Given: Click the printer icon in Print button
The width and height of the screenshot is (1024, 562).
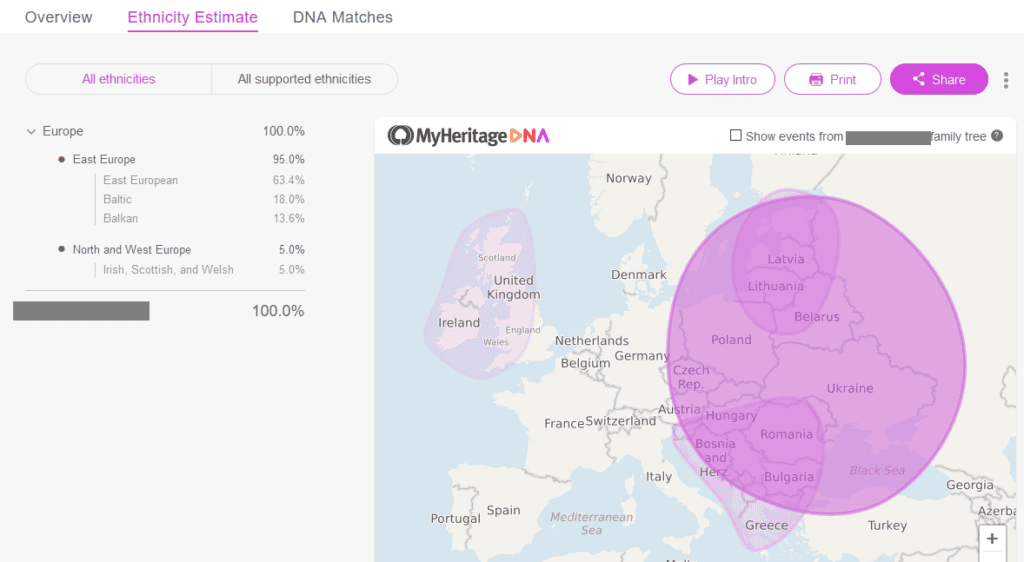Looking at the screenshot, I should click(x=816, y=80).
